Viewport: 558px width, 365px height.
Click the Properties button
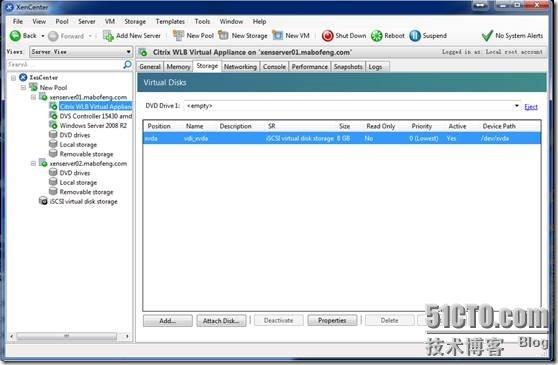[x=332, y=320]
